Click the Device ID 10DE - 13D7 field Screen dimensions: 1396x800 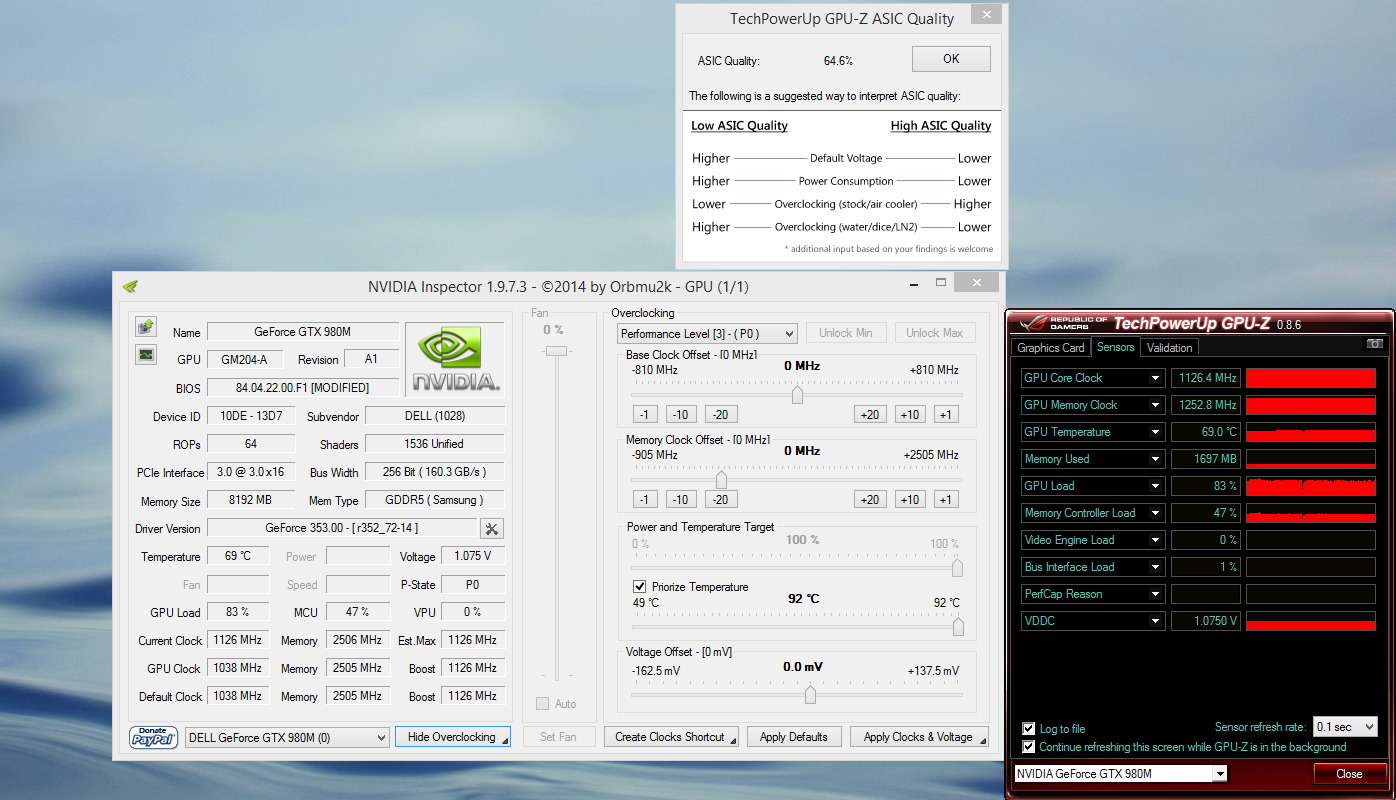pyautogui.click(x=251, y=416)
